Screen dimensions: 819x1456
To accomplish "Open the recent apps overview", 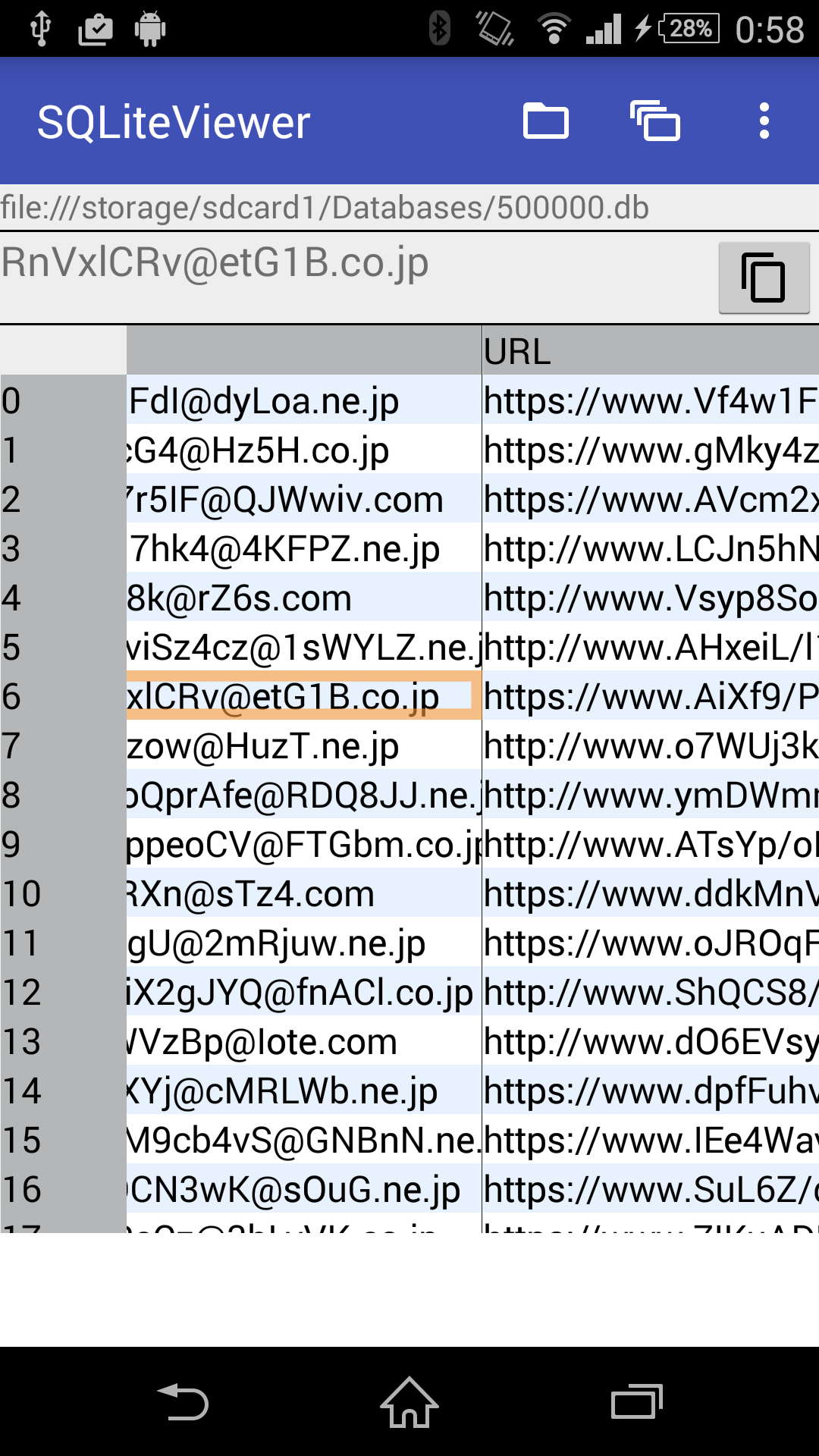I will tap(637, 1401).
